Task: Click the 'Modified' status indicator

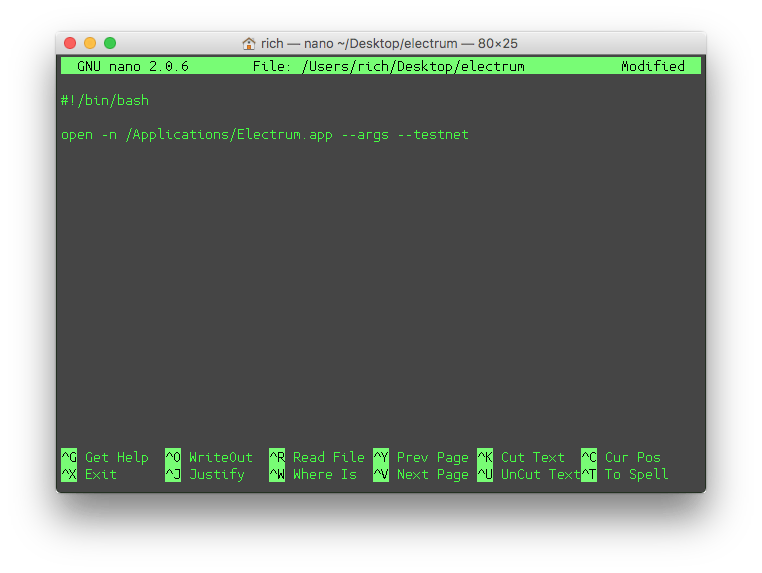Action: pos(653,66)
